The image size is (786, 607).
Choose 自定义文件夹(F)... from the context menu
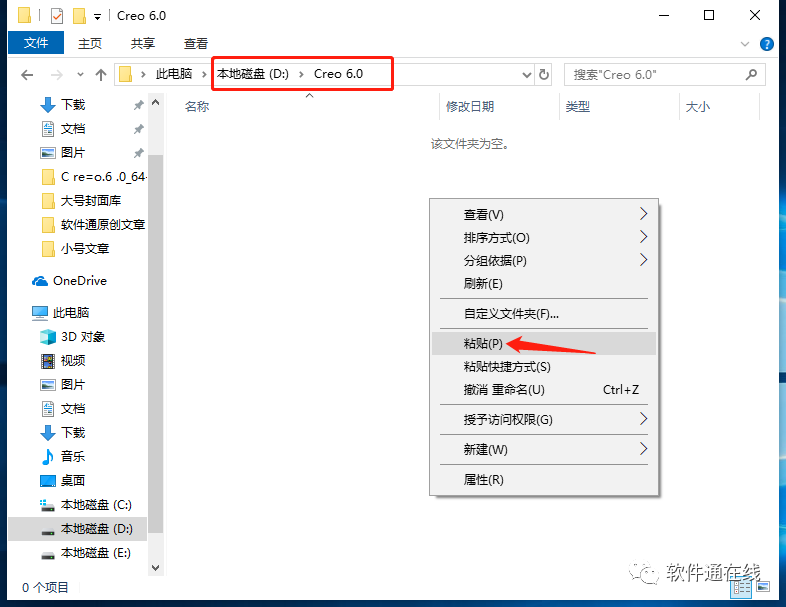(544, 314)
